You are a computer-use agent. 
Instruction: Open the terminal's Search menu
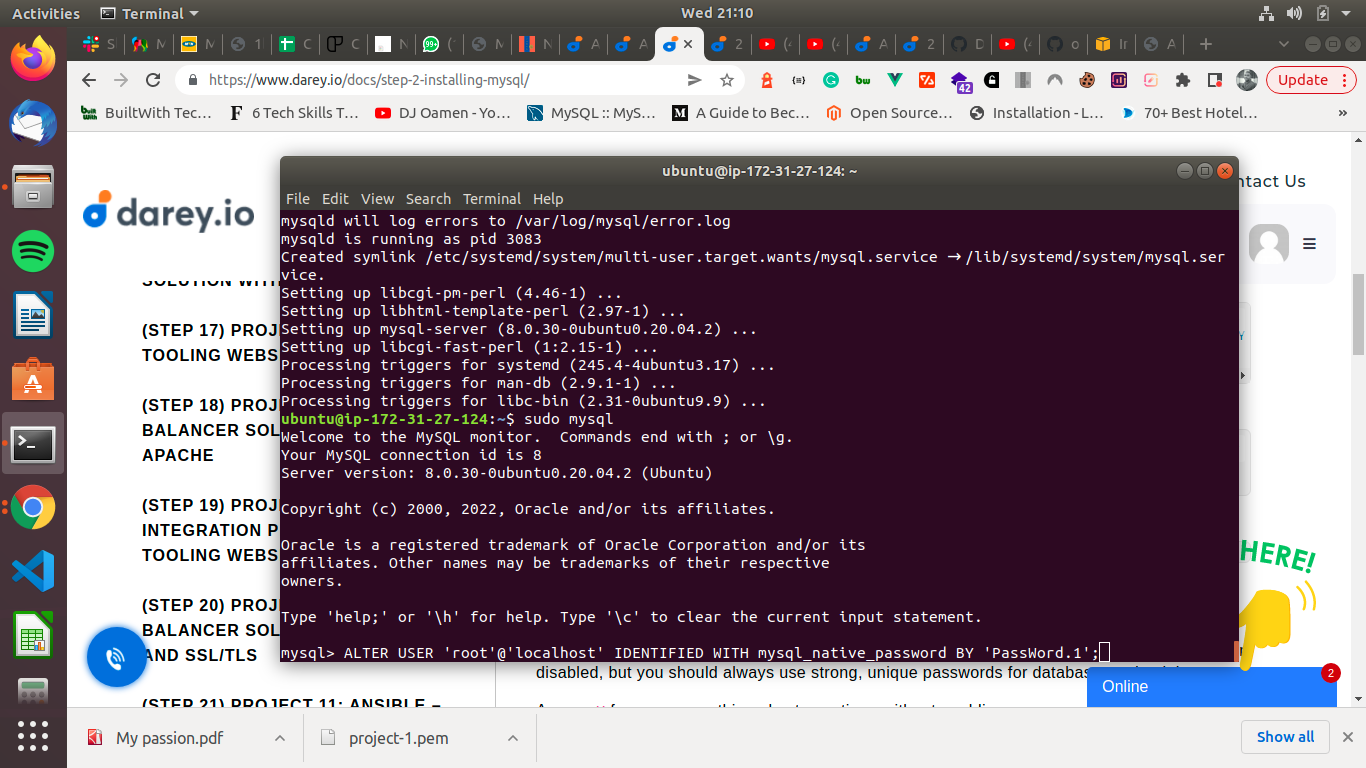(428, 198)
